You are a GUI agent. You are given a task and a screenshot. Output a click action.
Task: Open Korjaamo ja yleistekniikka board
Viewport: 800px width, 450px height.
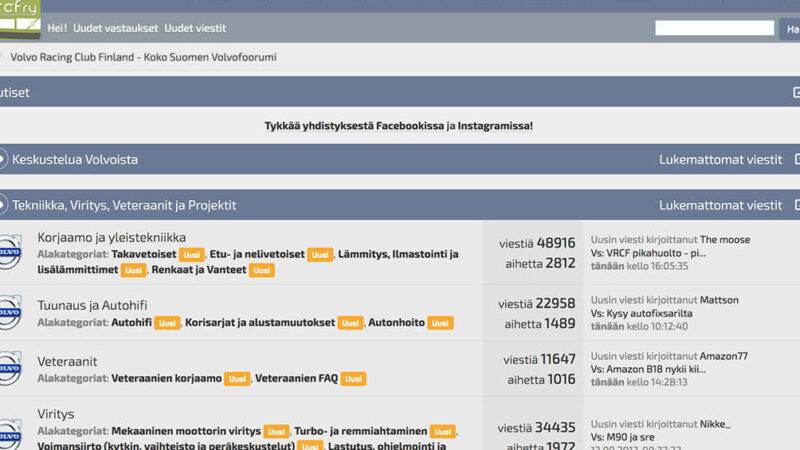[112, 237]
